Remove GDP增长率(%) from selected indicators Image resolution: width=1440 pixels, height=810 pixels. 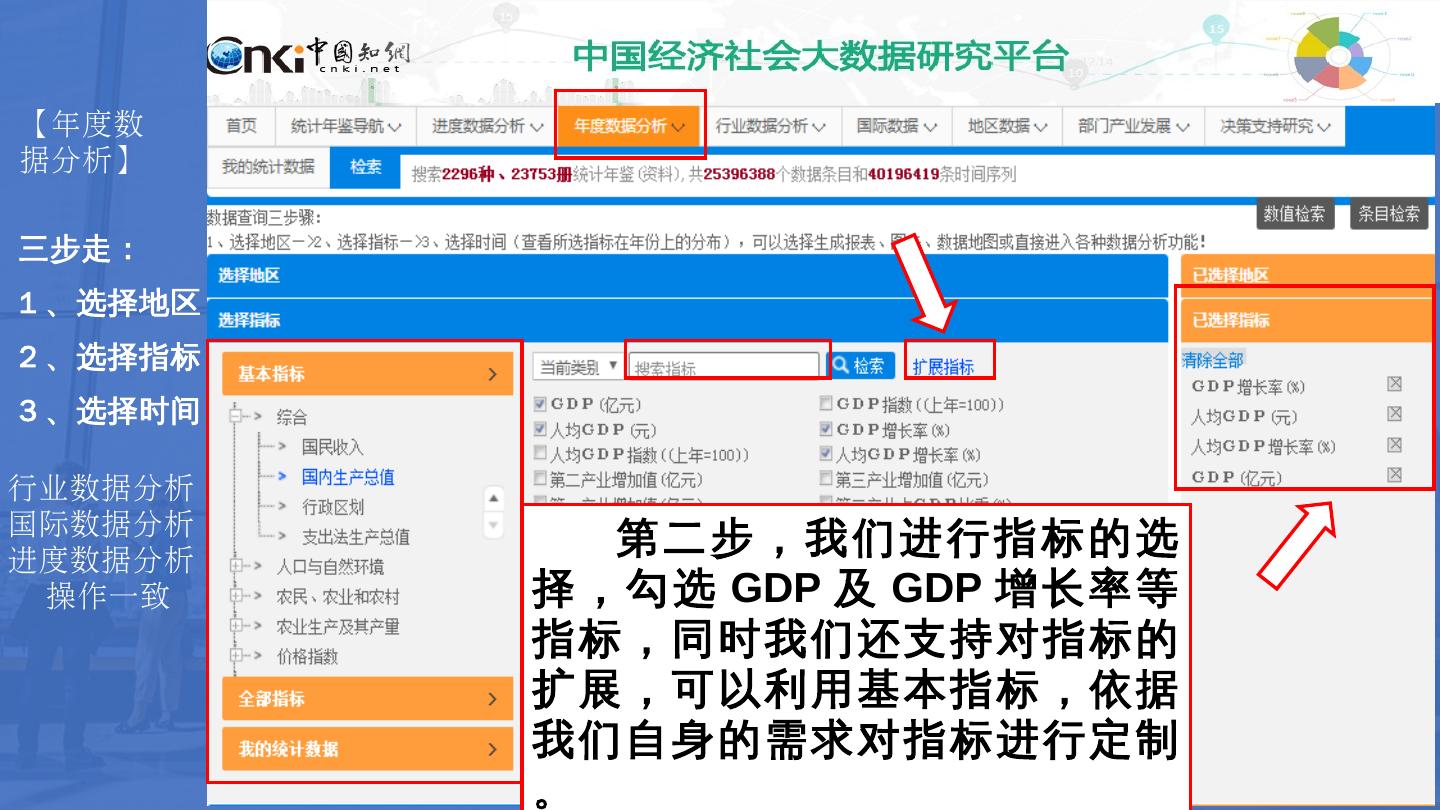pos(1394,384)
